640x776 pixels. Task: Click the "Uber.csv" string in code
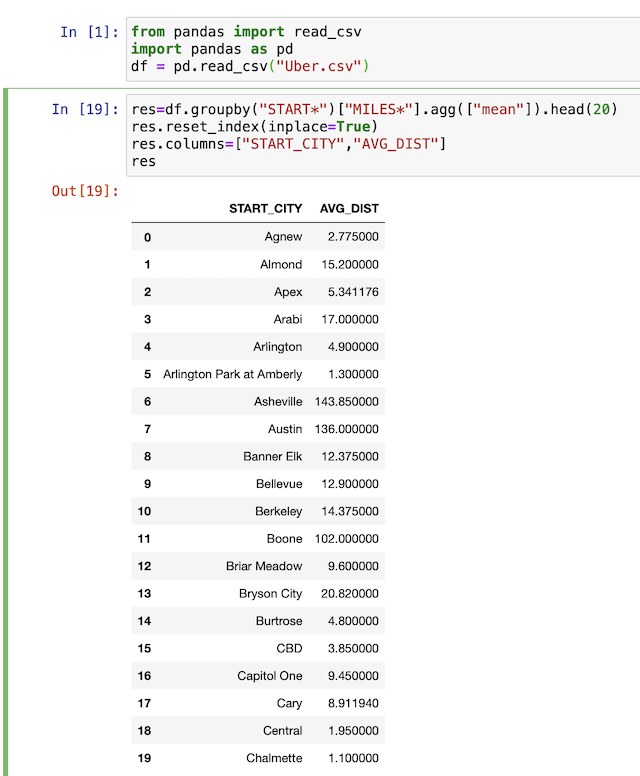(x=319, y=66)
